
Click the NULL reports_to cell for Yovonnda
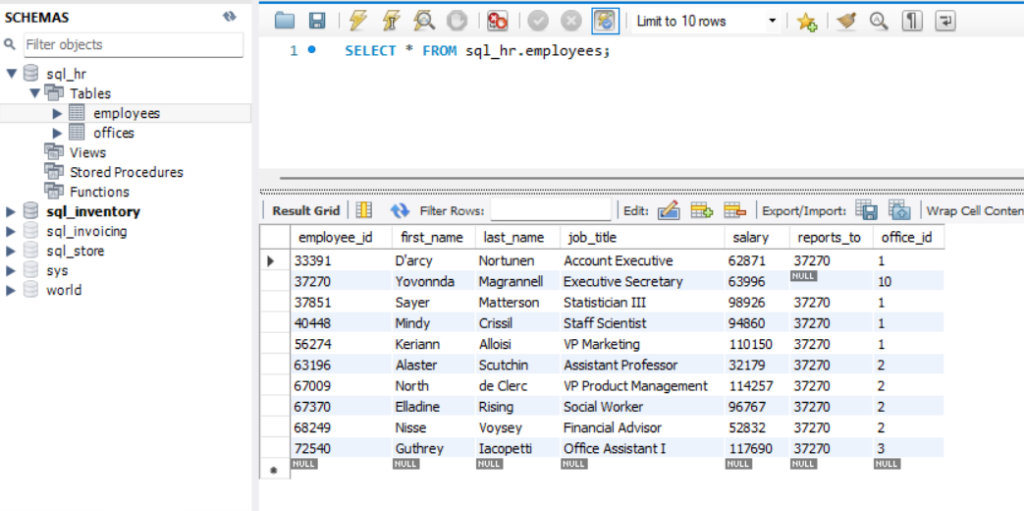[x=831, y=282]
